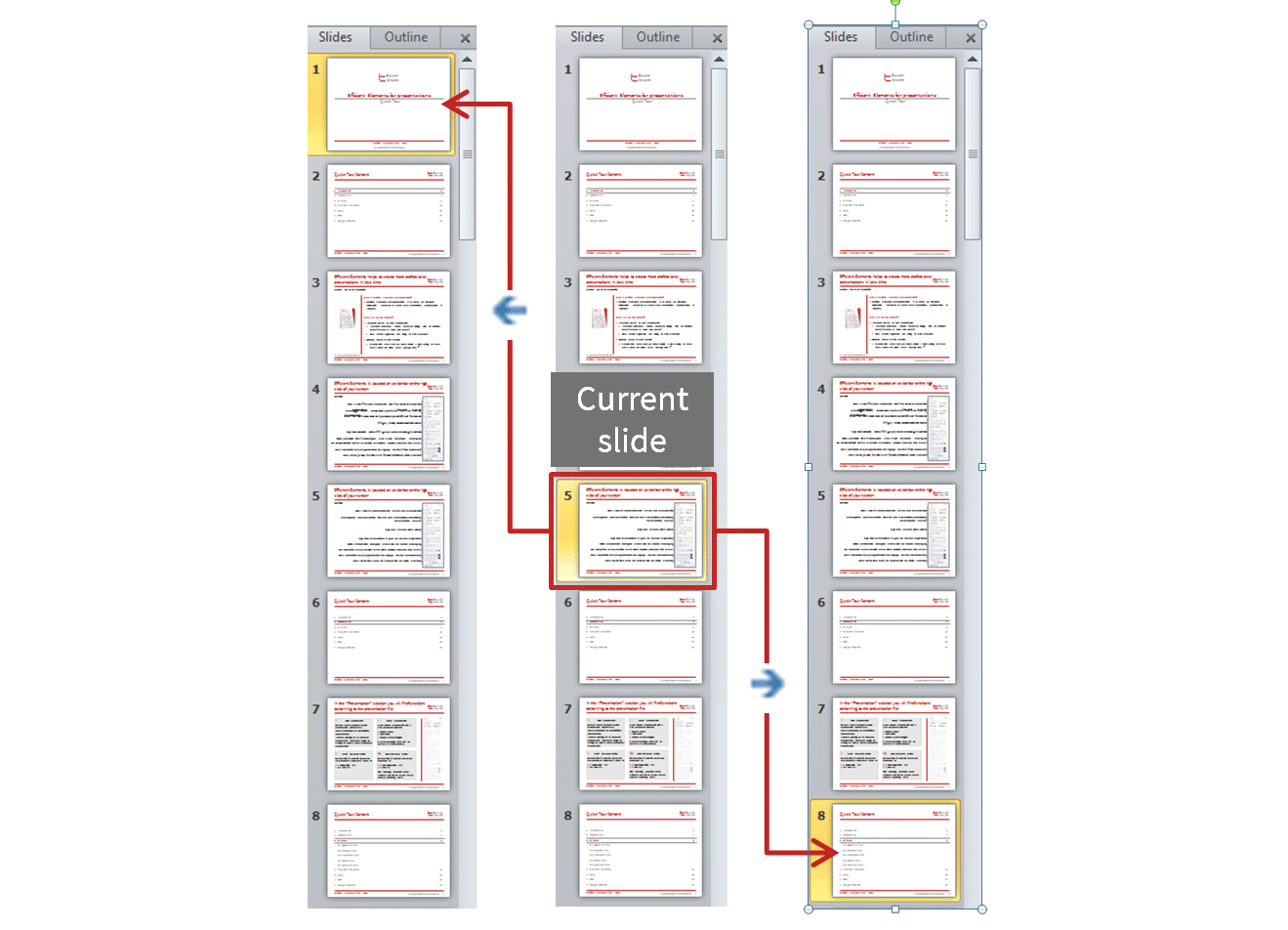Click the left panel scrollbar thumb
The height and width of the screenshot is (930, 1288).
point(467,154)
